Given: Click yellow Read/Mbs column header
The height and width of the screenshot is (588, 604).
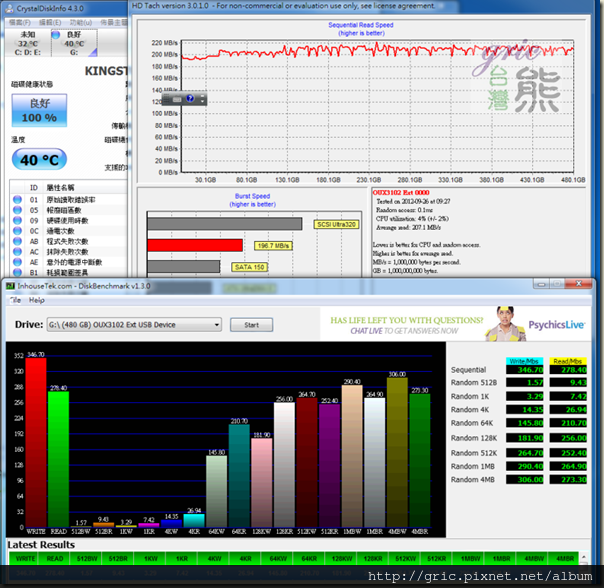Looking at the screenshot, I should [568, 361].
